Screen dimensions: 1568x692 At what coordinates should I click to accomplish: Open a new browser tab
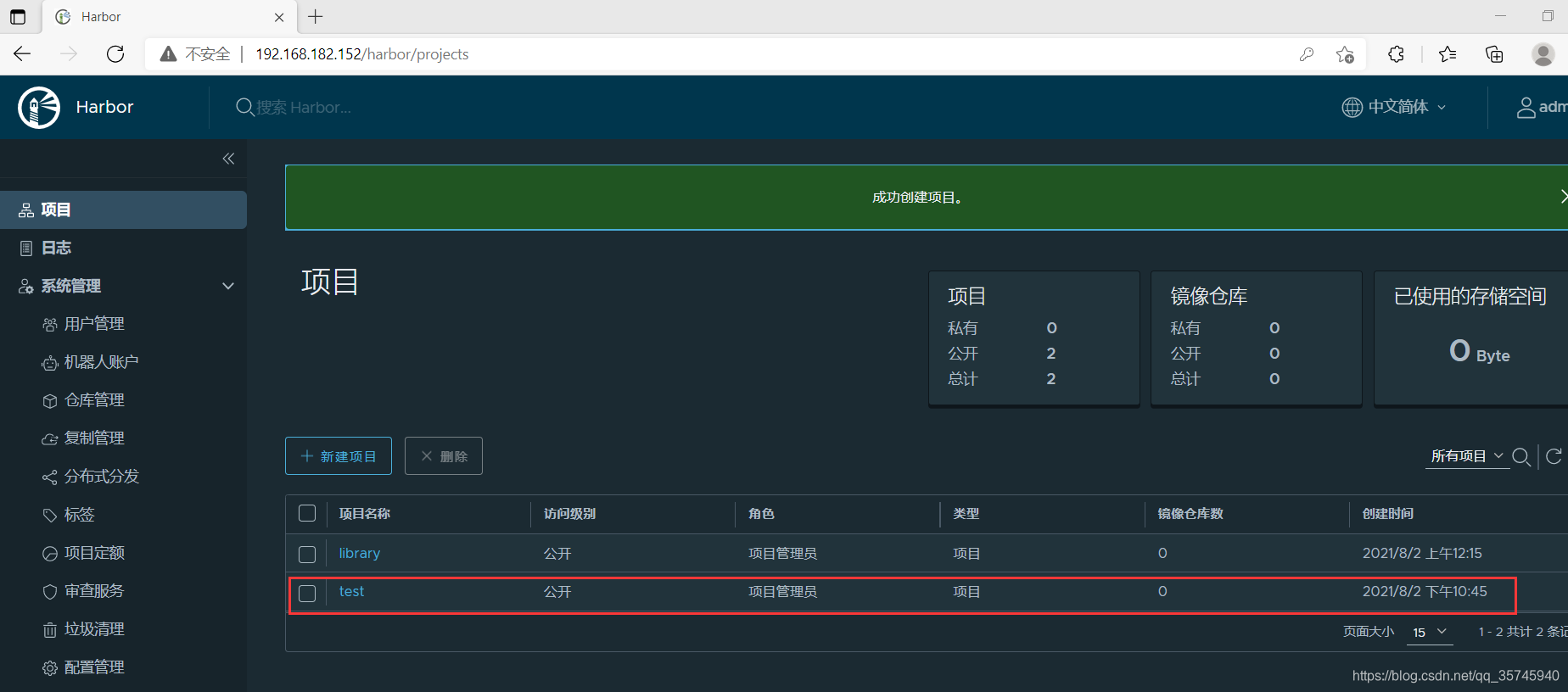[316, 17]
